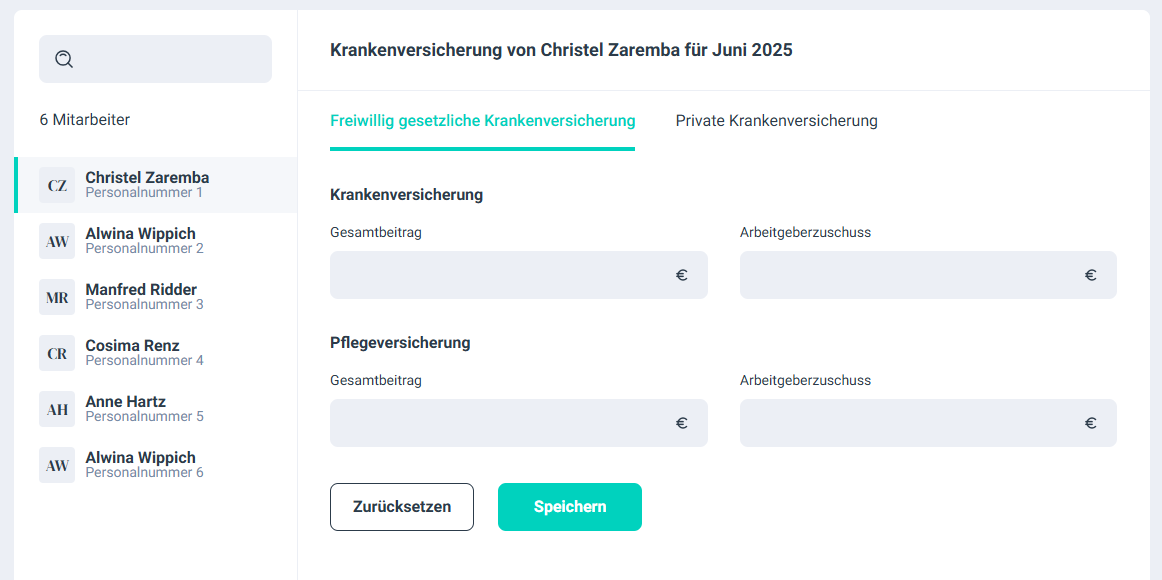Choose Anne Hartz from employee list

[x=126, y=408]
